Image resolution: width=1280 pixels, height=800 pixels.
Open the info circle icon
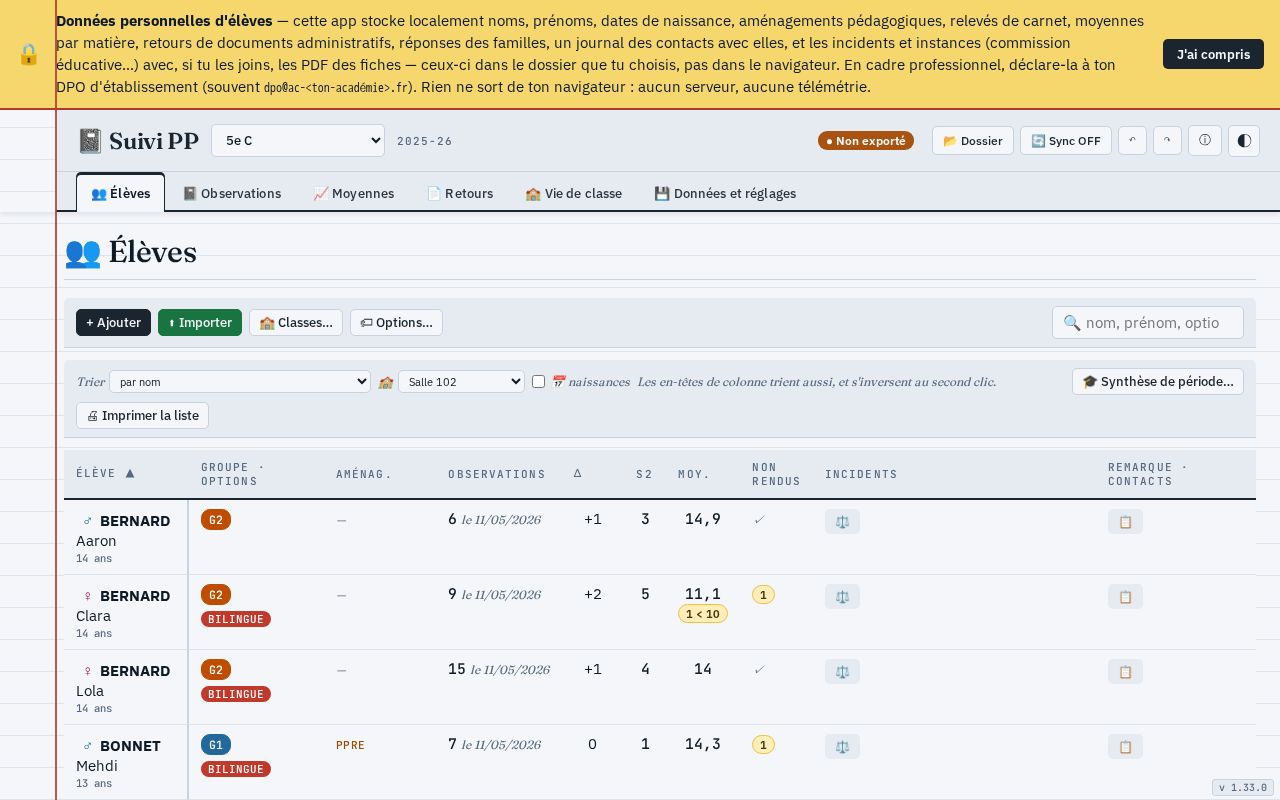pyautogui.click(x=1205, y=141)
